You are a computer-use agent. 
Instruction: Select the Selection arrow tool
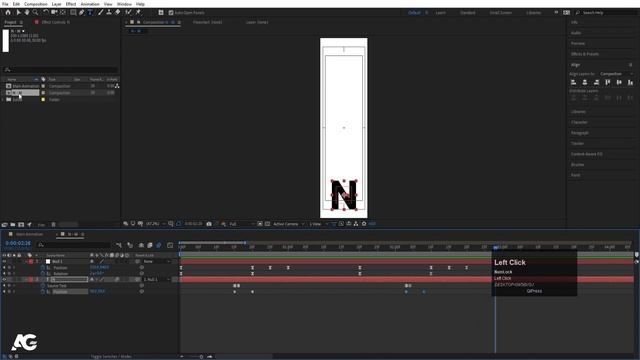click(x=18, y=13)
